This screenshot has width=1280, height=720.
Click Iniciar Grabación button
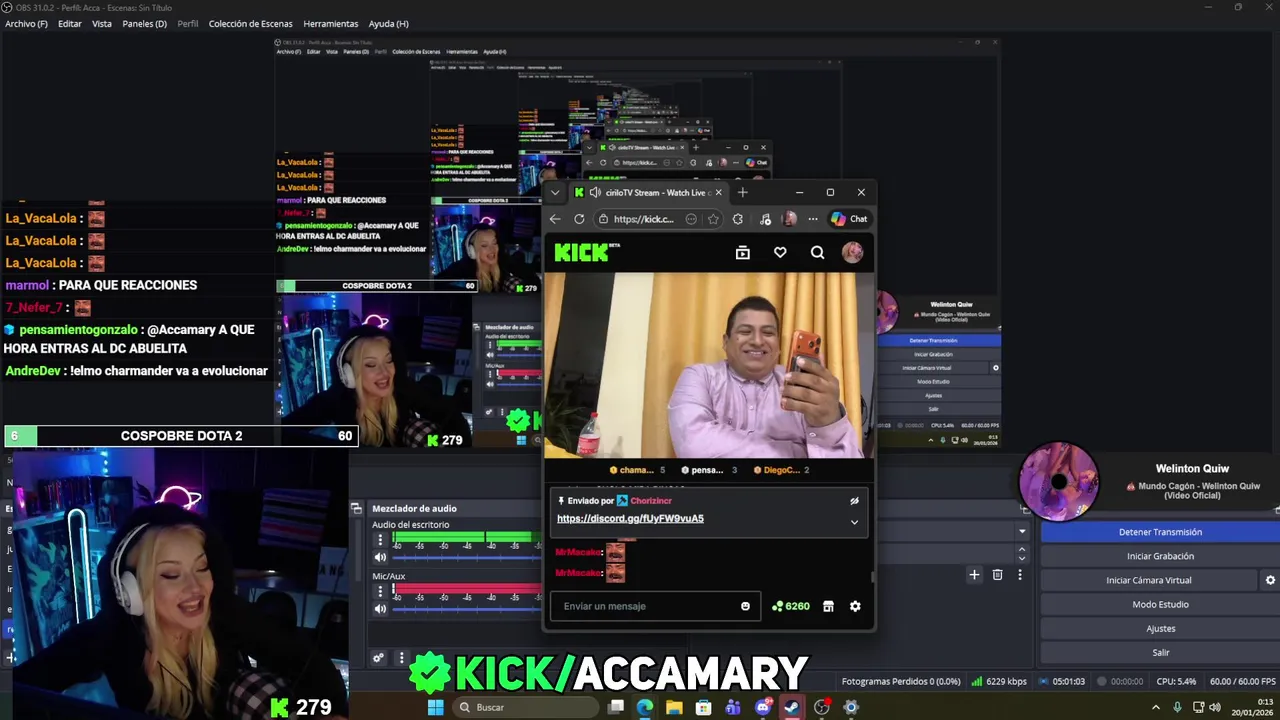click(x=1160, y=556)
